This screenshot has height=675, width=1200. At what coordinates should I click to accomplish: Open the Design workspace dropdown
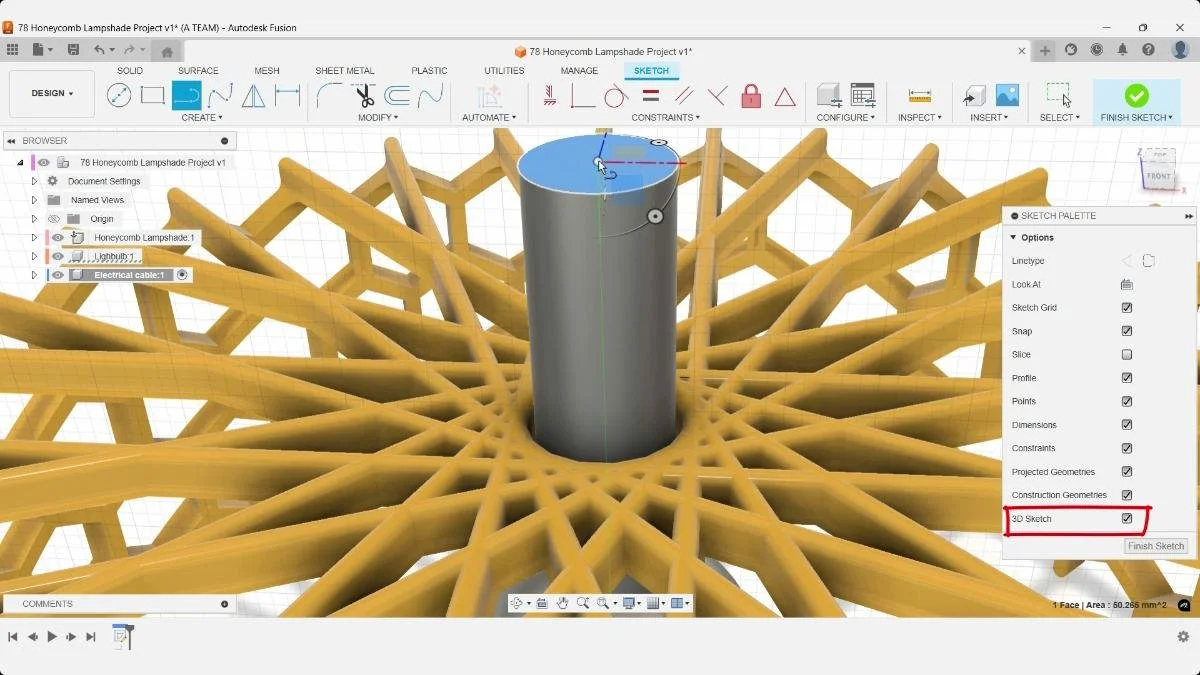pyautogui.click(x=52, y=94)
